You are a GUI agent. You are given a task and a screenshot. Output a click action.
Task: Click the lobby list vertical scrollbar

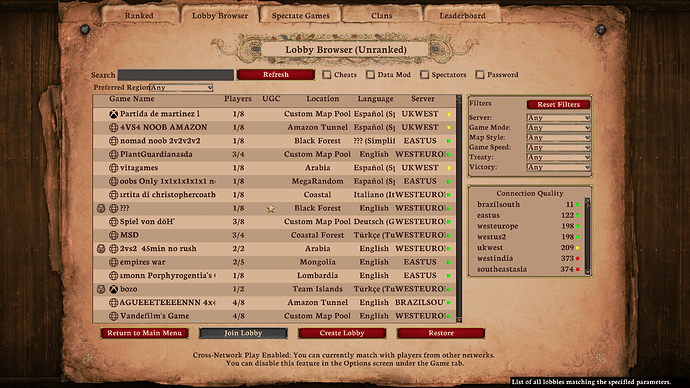pyautogui.click(x=459, y=209)
